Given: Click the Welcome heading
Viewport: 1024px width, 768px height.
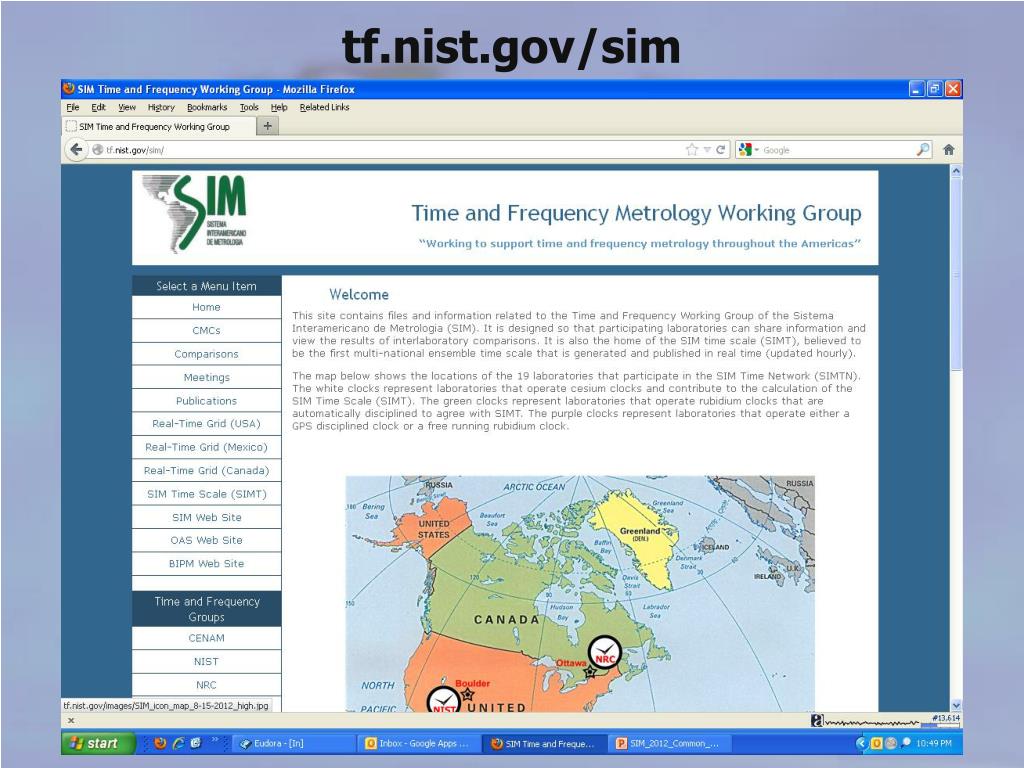Looking at the screenshot, I should (359, 295).
